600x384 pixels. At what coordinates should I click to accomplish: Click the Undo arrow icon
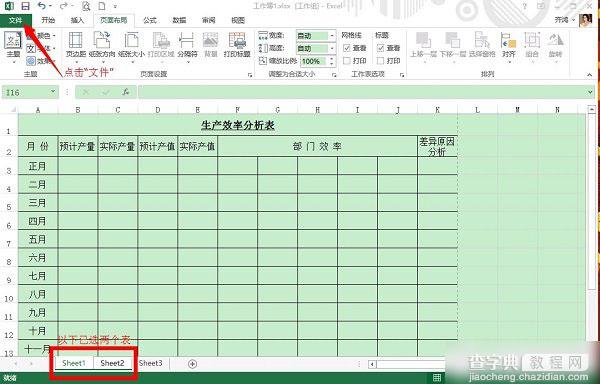click(42, 6)
